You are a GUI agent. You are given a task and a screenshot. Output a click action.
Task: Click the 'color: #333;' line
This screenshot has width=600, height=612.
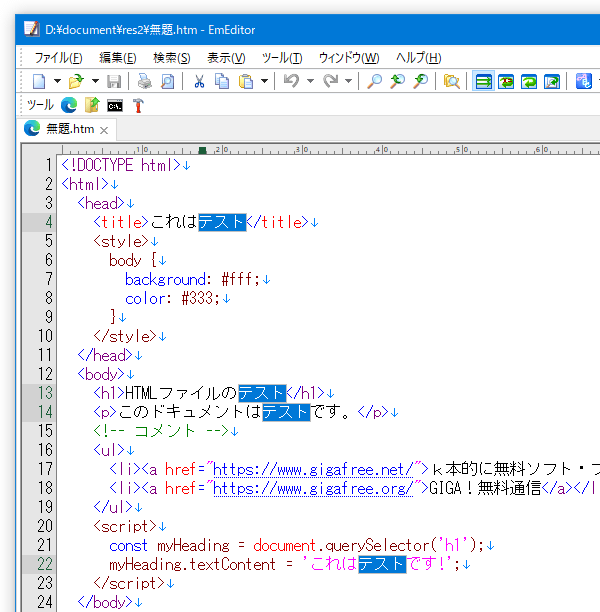click(172, 298)
